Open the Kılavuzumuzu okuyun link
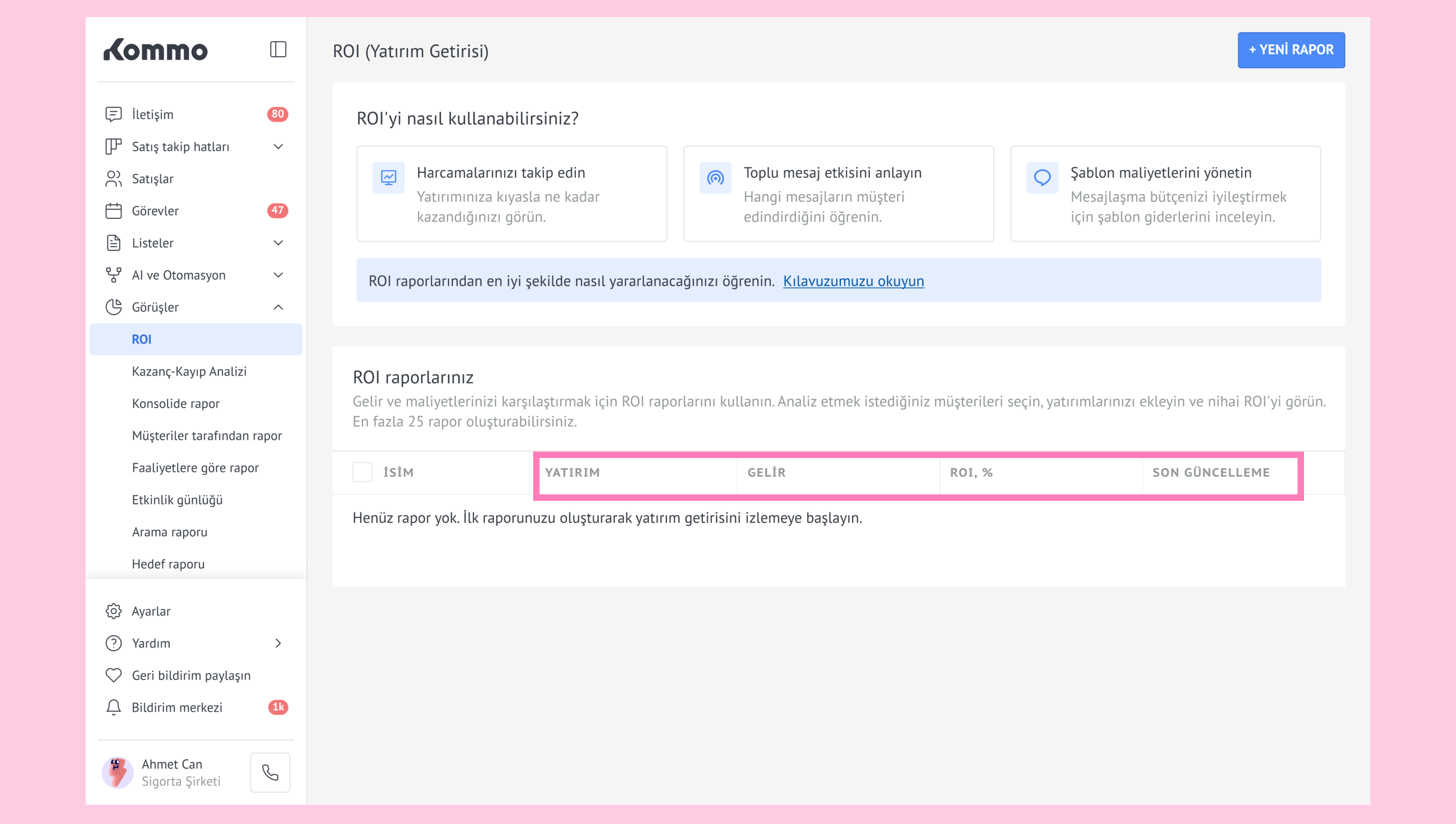1456x824 pixels. point(853,281)
